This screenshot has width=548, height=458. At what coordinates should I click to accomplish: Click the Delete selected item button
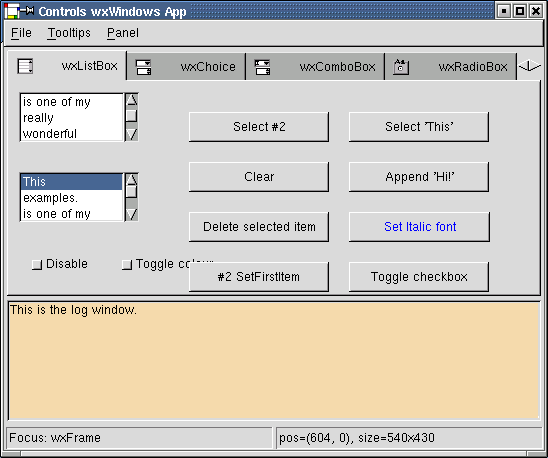click(259, 227)
